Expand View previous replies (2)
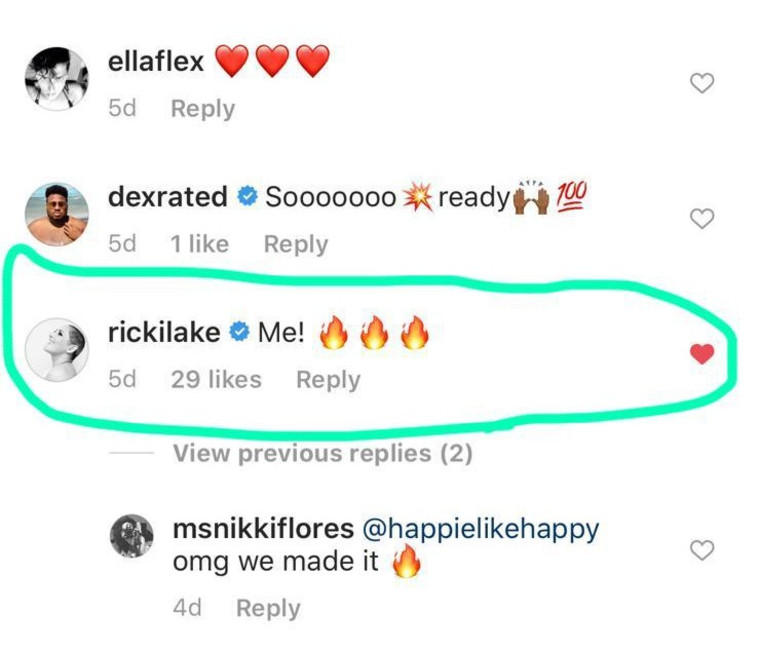 click(322, 454)
